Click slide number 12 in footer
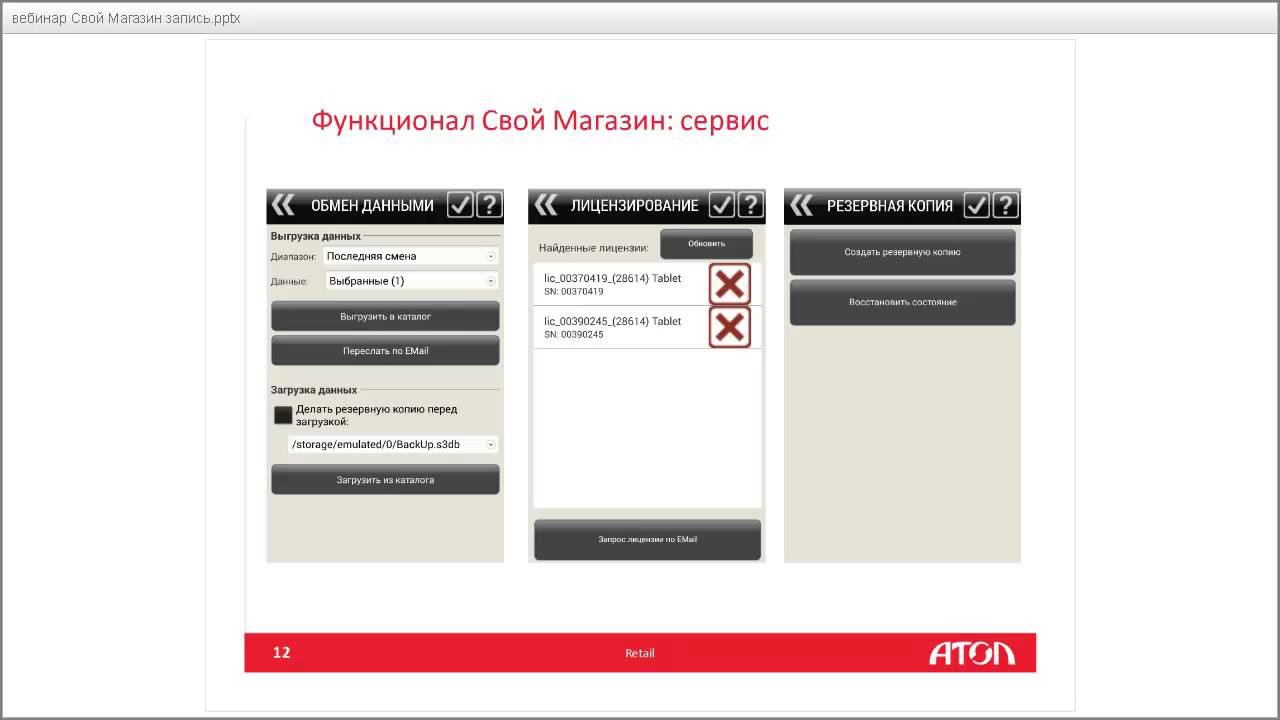 click(282, 652)
